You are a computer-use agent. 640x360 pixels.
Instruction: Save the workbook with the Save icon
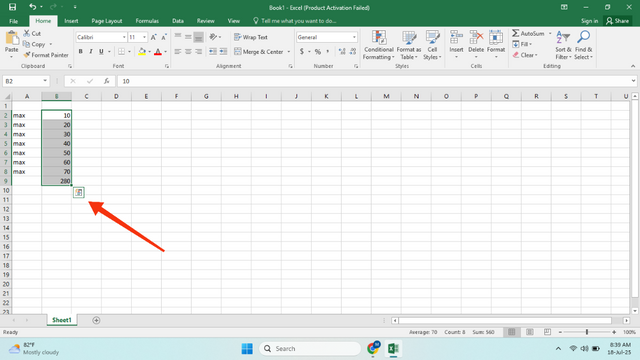coord(12,7)
